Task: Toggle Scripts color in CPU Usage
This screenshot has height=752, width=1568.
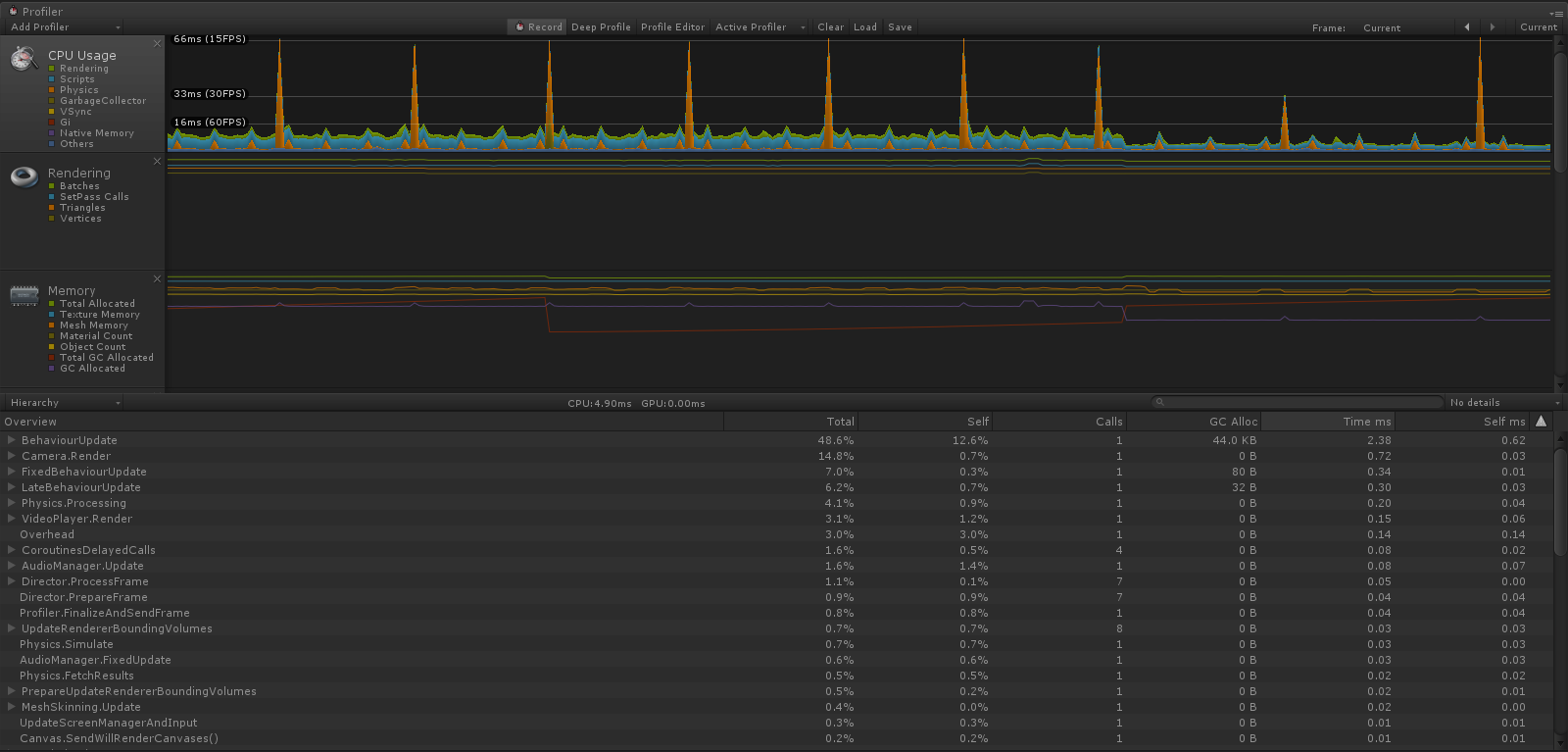Action: pos(52,79)
